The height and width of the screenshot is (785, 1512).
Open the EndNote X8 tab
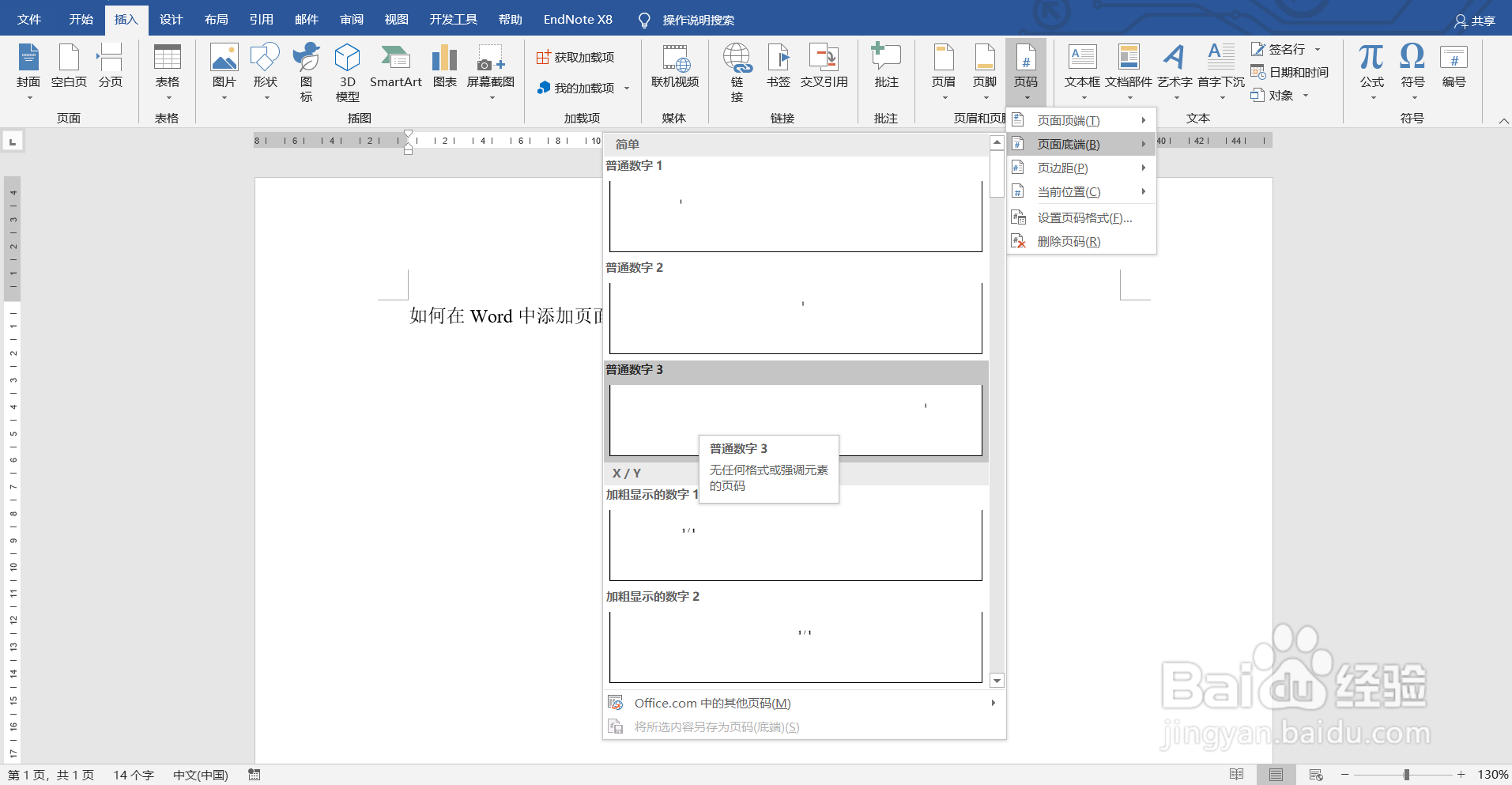point(578,19)
